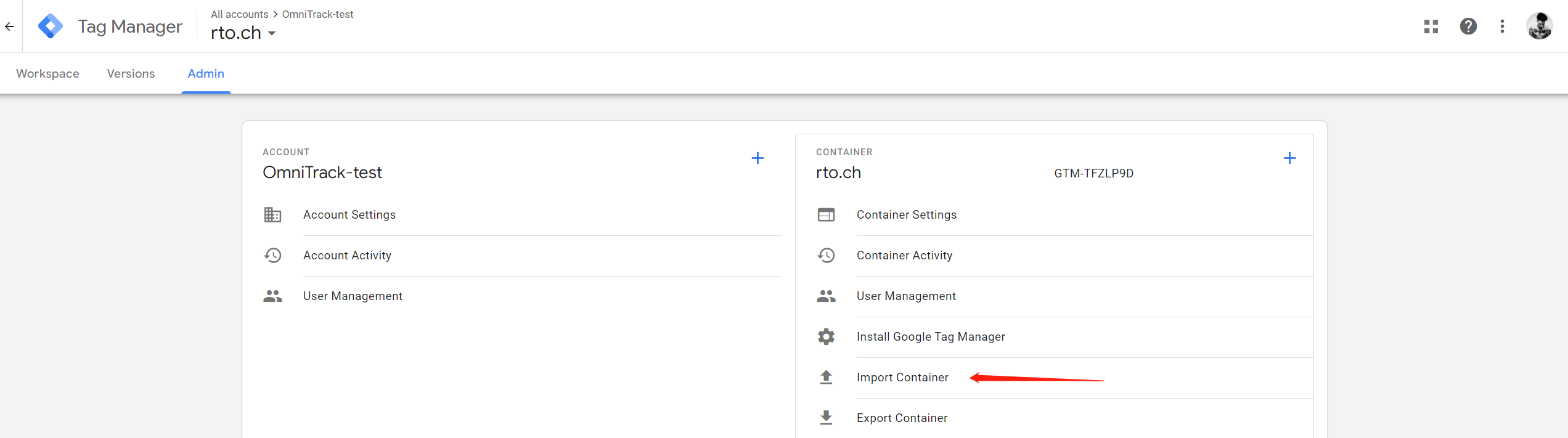Select the Admin tab
The image size is (1568, 438).
(206, 73)
